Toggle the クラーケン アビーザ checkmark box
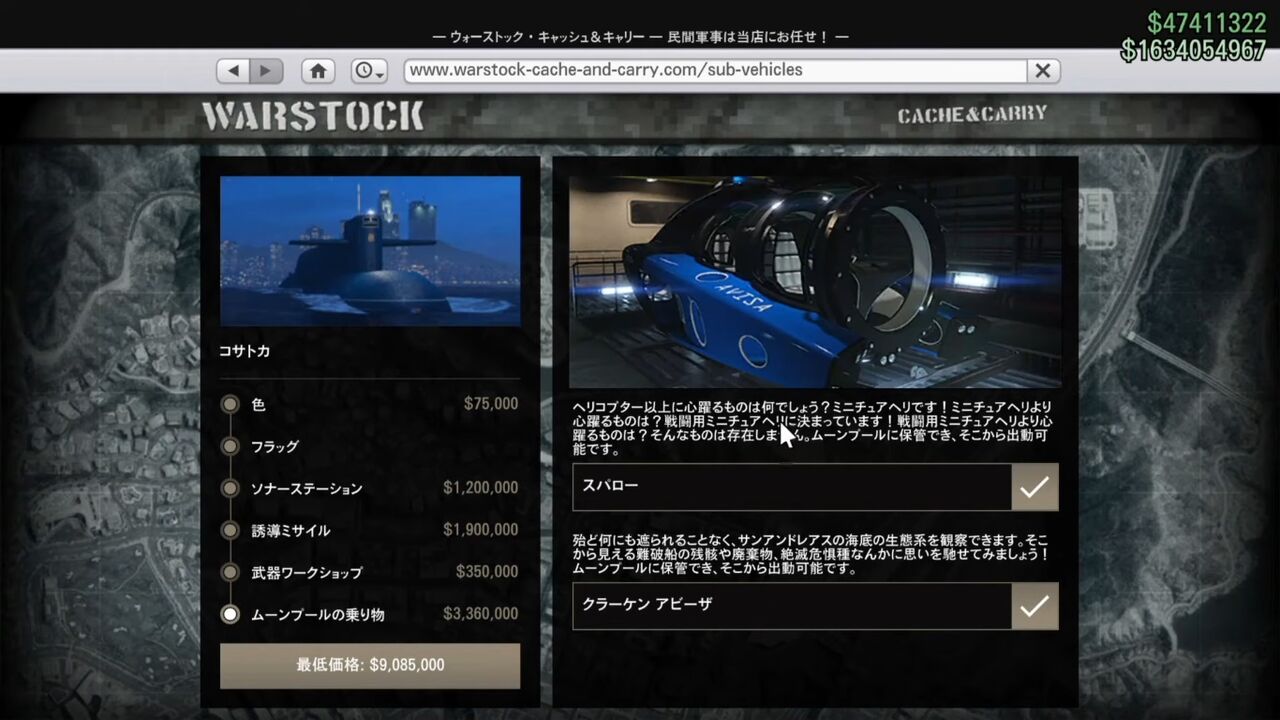Viewport: 1280px width, 720px height. [x=1035, y=606]
